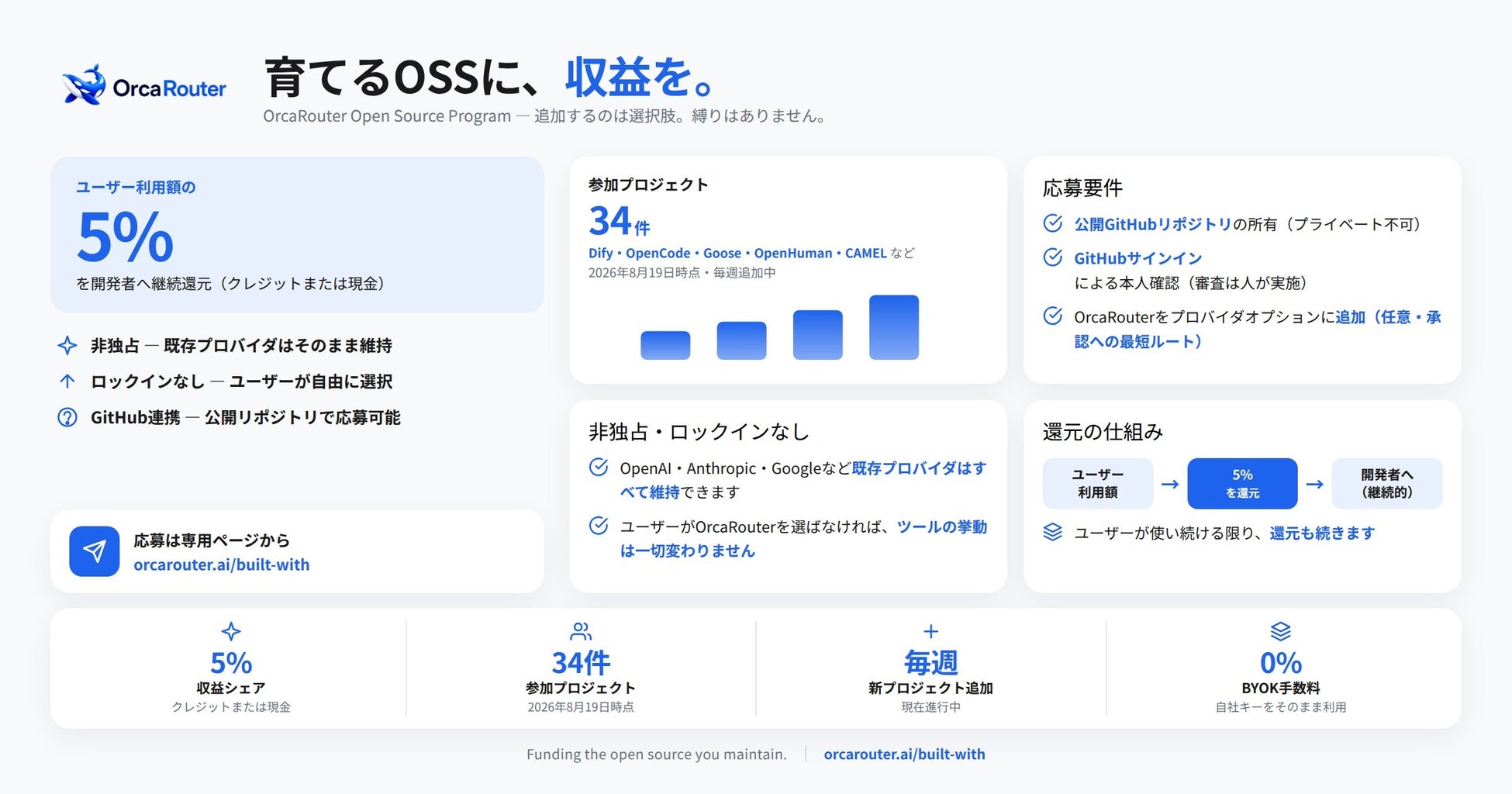Click the 34件 figure above the bar chart

(x=620, y=220)
